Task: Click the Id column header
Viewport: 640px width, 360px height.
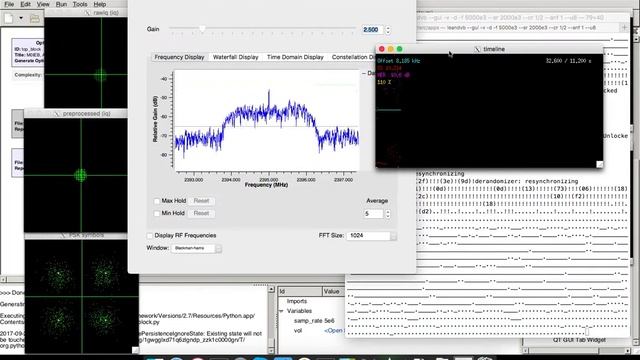Action: tap(300, 291)
